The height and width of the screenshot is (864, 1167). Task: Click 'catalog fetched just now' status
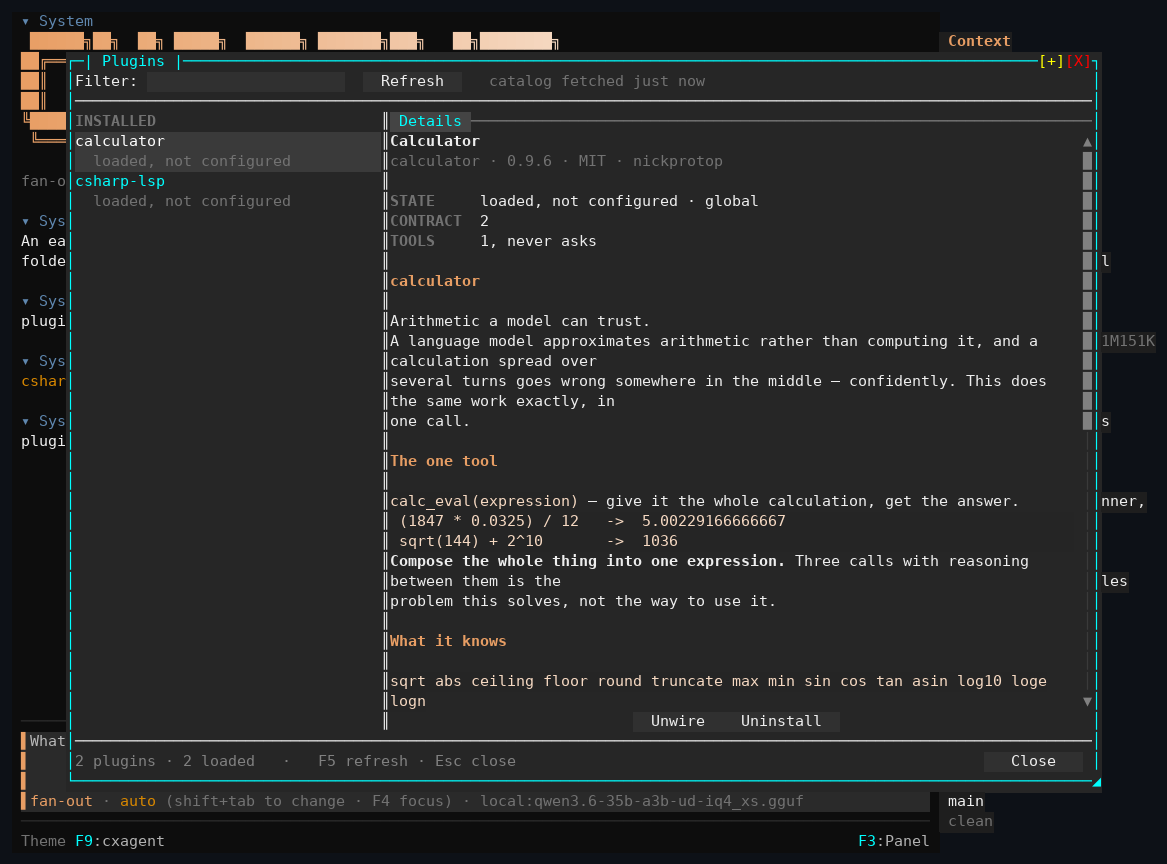[x=597, y=81]
